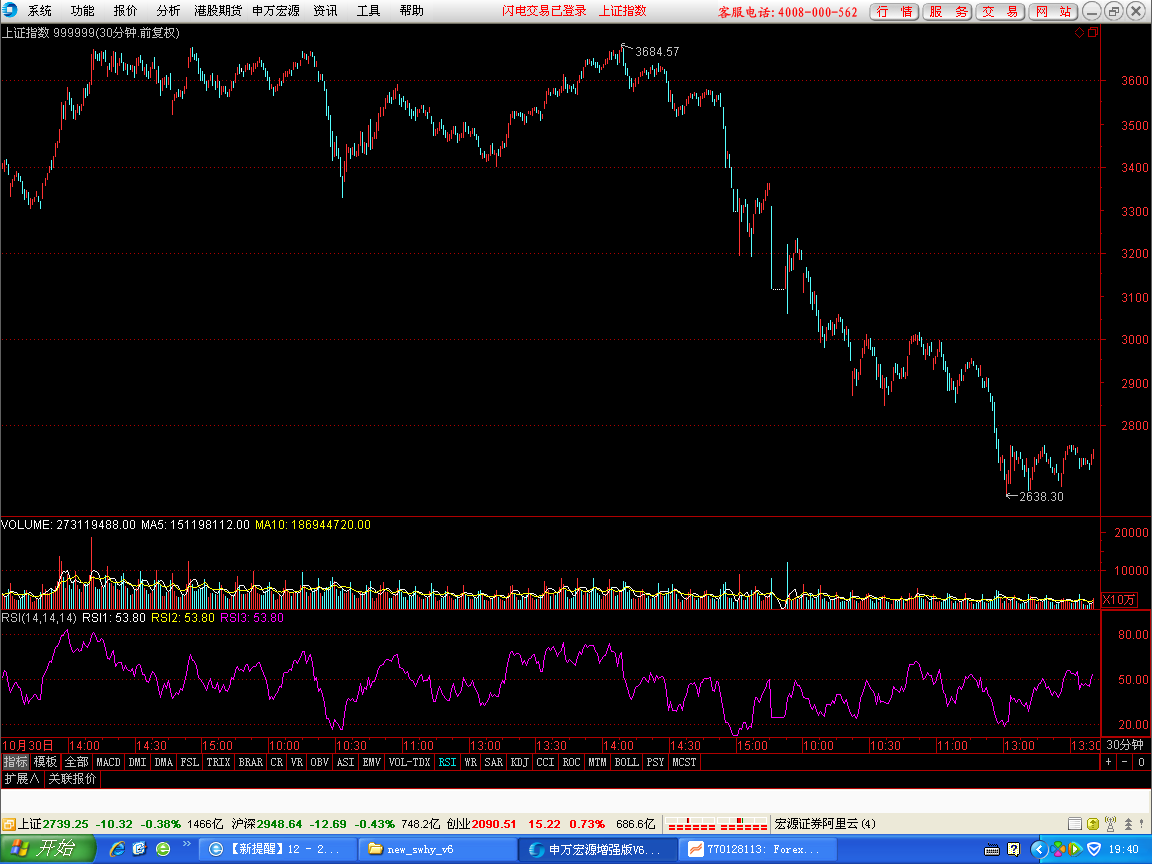Launch Internet Explorer from quick launch
The image size is (1152, 864).
(117, 849)
